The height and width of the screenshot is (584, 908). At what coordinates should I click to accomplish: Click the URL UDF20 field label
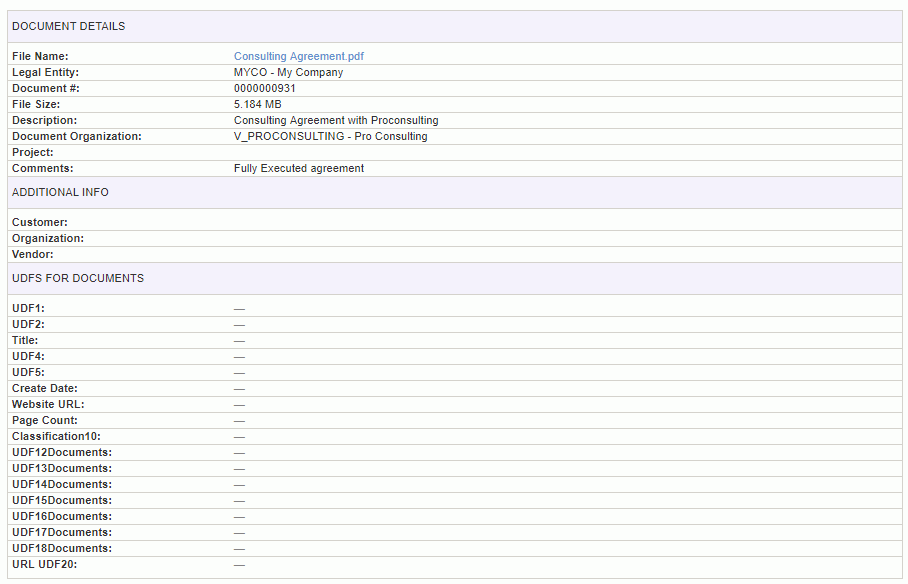[45, 564]
